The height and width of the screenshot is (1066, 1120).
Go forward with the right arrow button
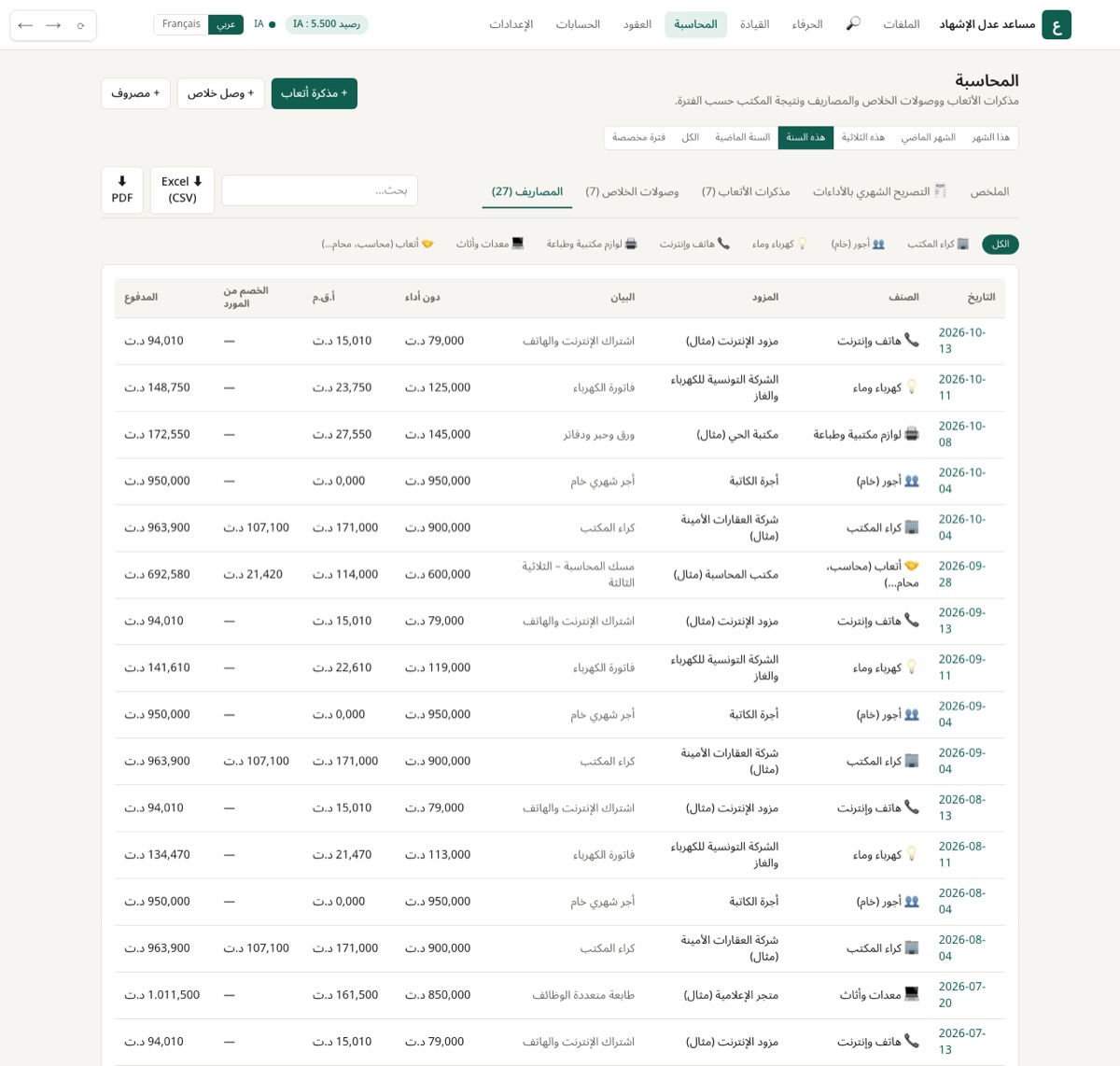point(53,25)
